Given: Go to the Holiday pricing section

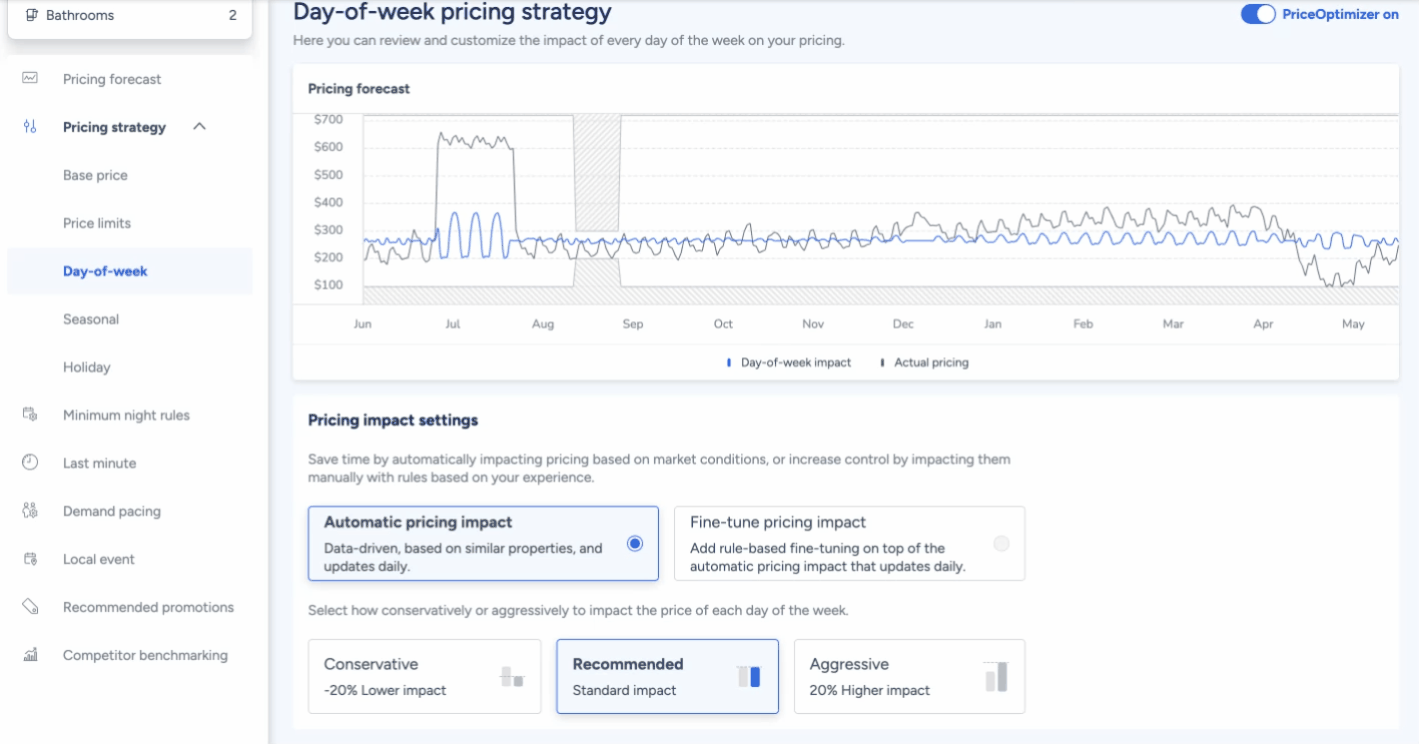Looking at the screenshot, I should 87,367.
